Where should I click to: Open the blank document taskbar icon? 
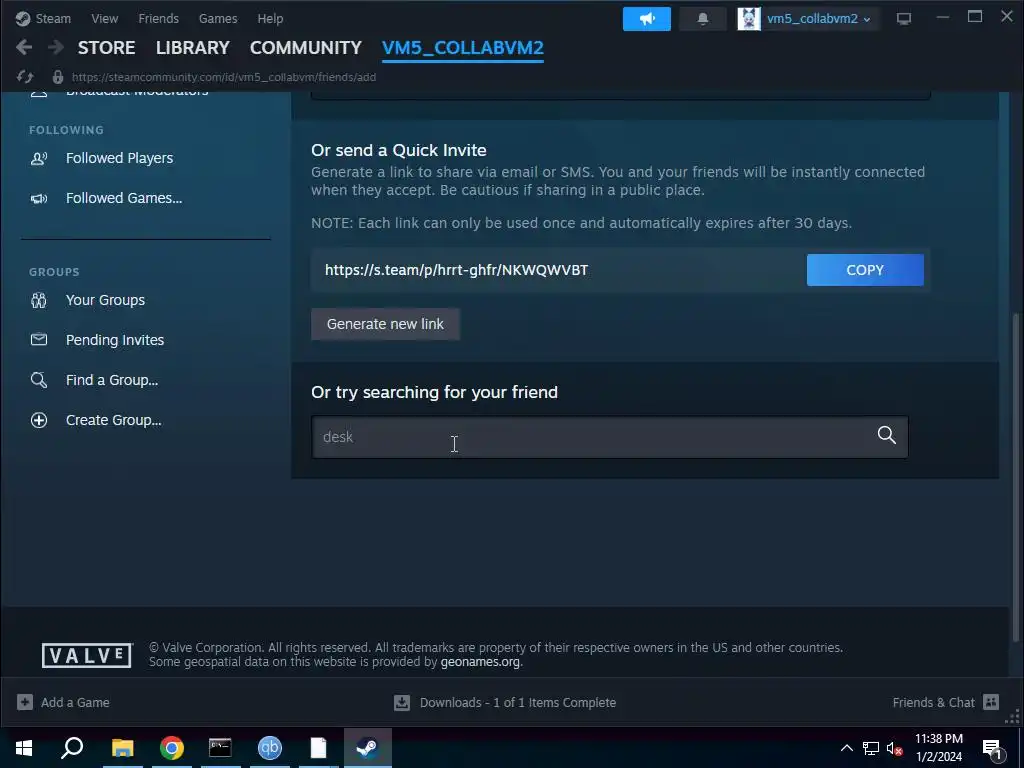coord(319,748)
